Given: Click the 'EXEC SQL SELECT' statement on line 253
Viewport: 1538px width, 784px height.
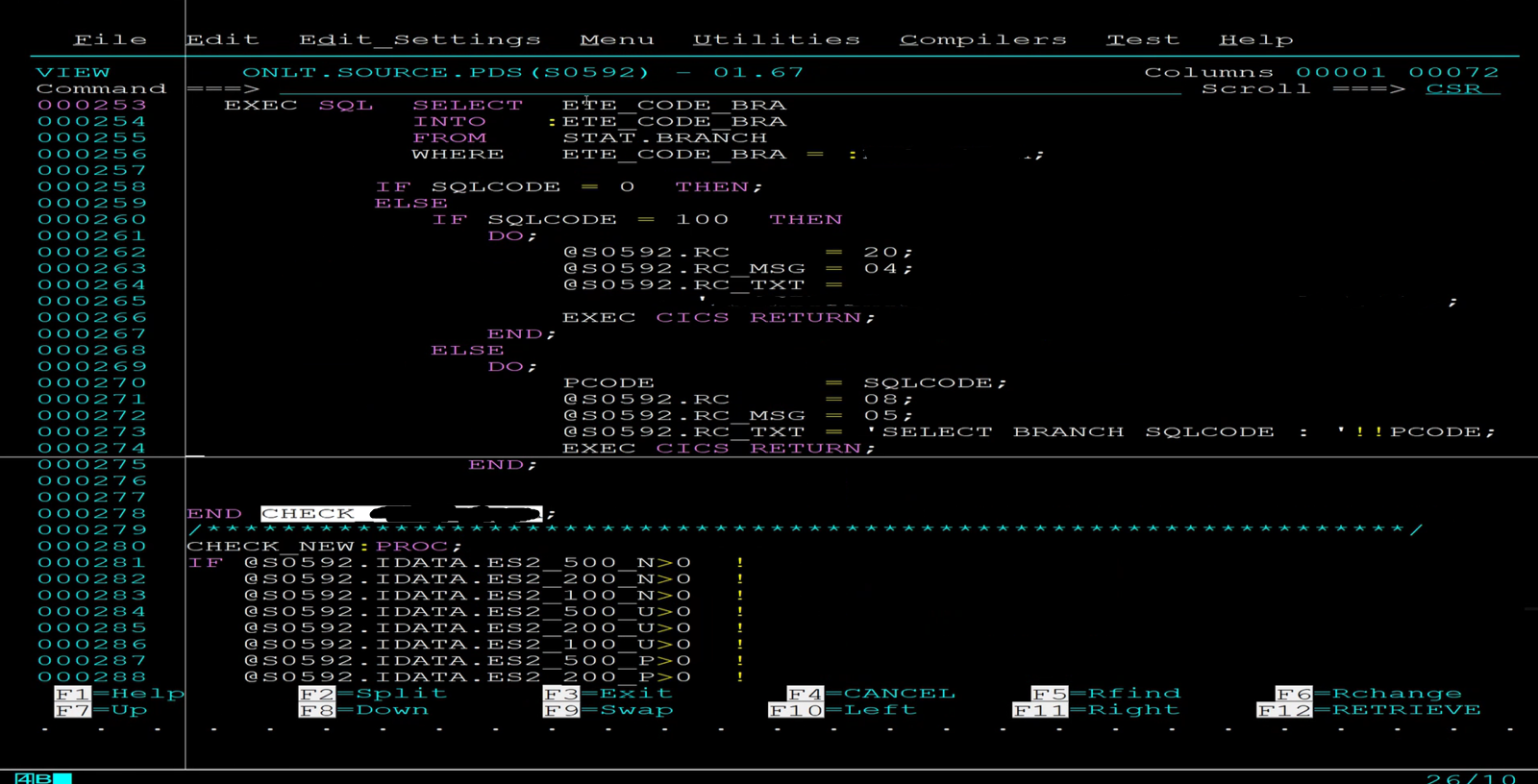Looking at the screenshot, I should coord(374,105).
